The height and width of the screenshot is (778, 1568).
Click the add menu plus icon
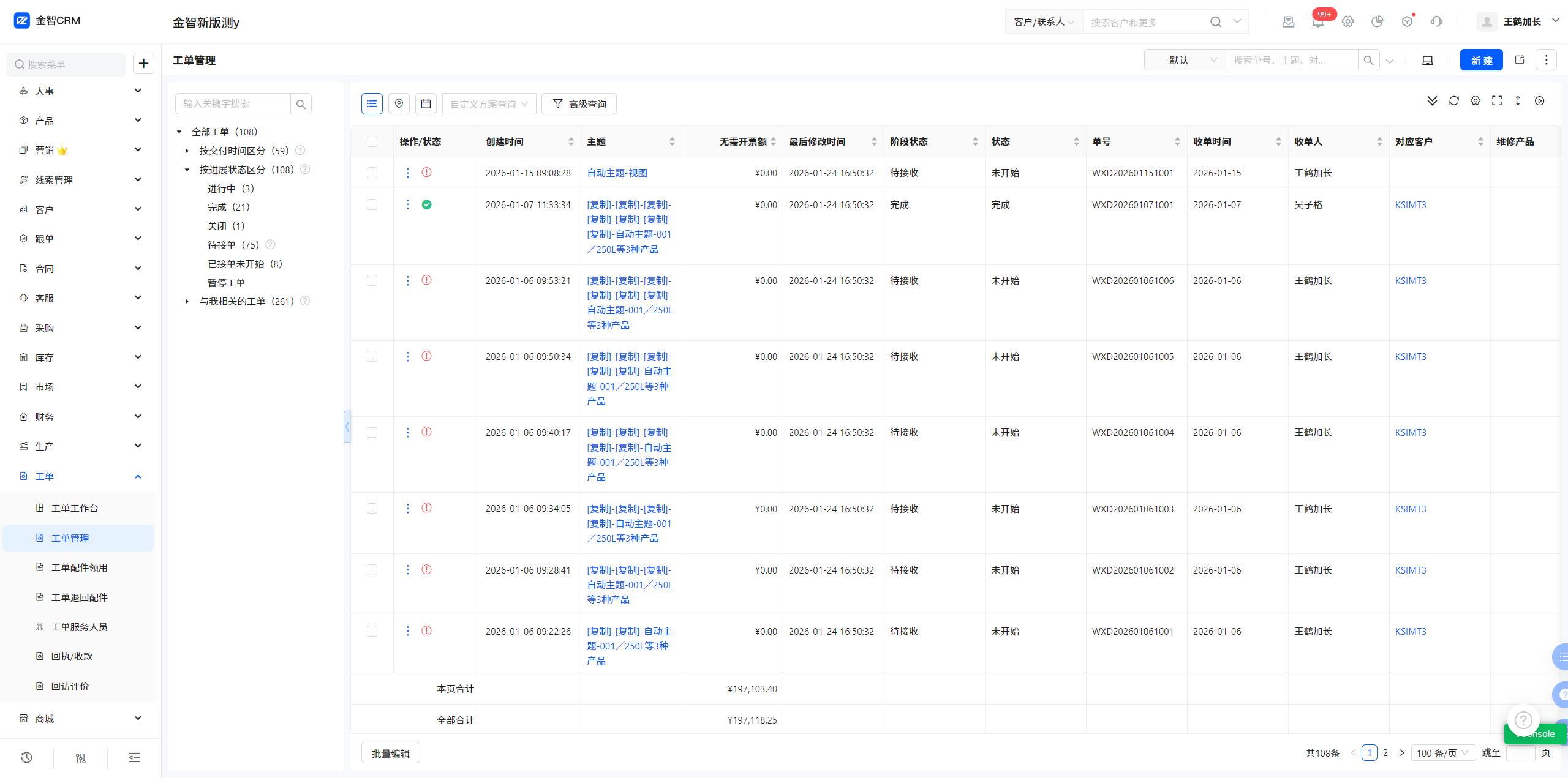point(143,64)
